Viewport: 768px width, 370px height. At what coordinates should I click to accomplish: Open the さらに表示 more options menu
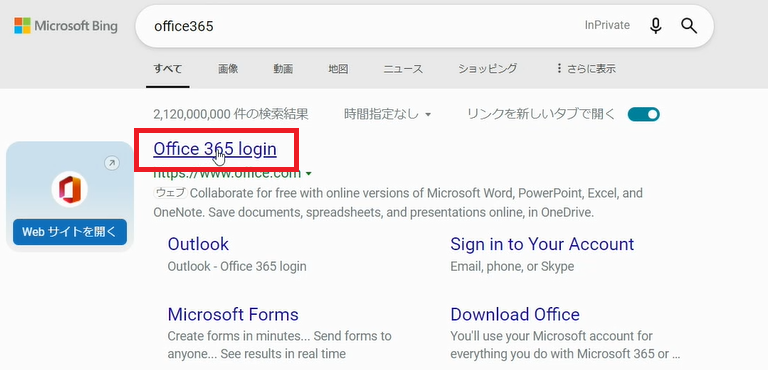586,69
